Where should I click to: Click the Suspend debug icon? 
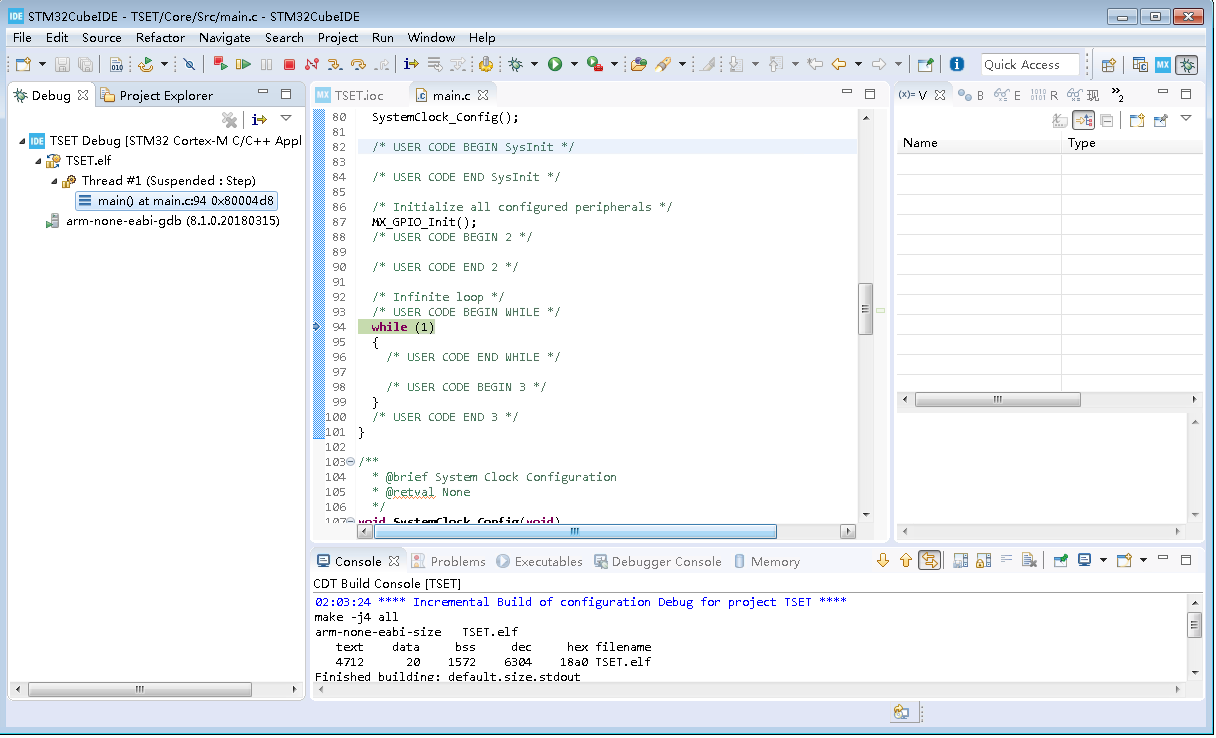point(266,64)
